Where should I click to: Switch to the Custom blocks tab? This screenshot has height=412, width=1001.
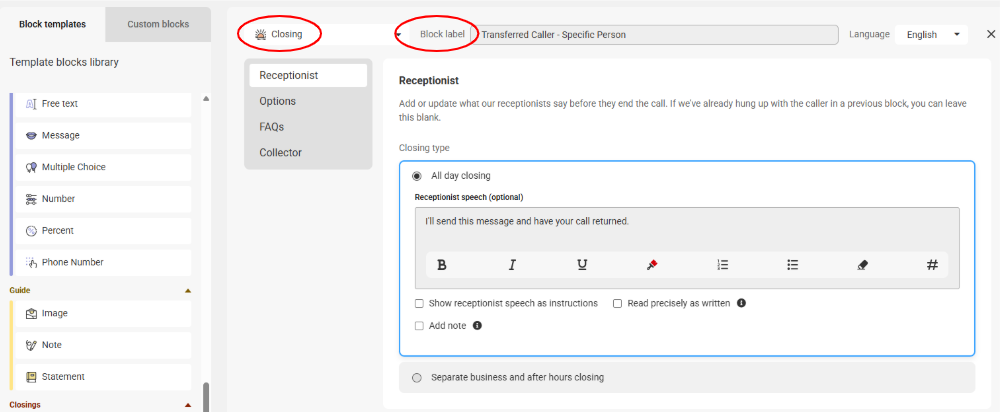click(x=158, y=24)
